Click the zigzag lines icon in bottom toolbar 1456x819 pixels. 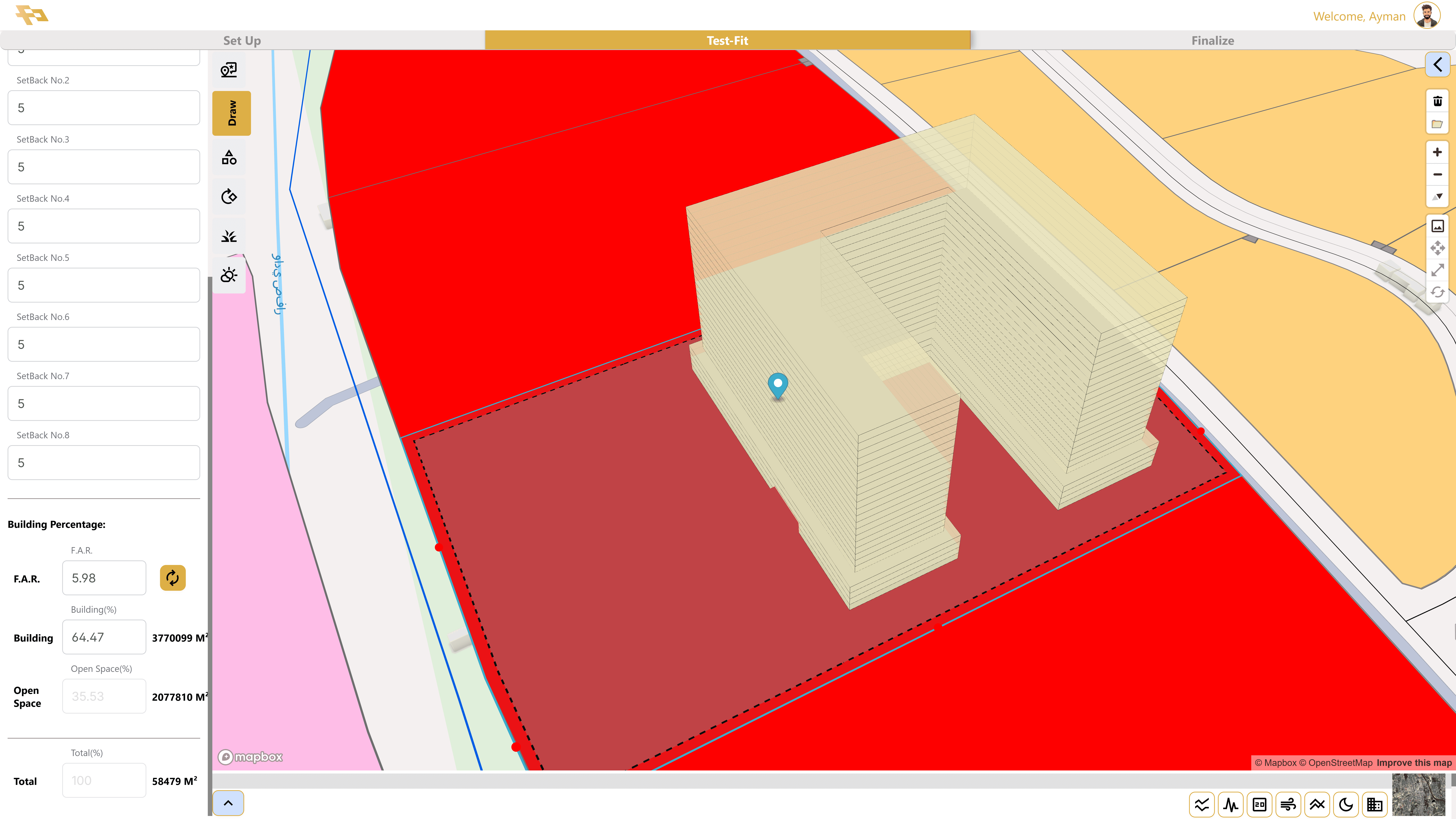tap(1202, 804)
